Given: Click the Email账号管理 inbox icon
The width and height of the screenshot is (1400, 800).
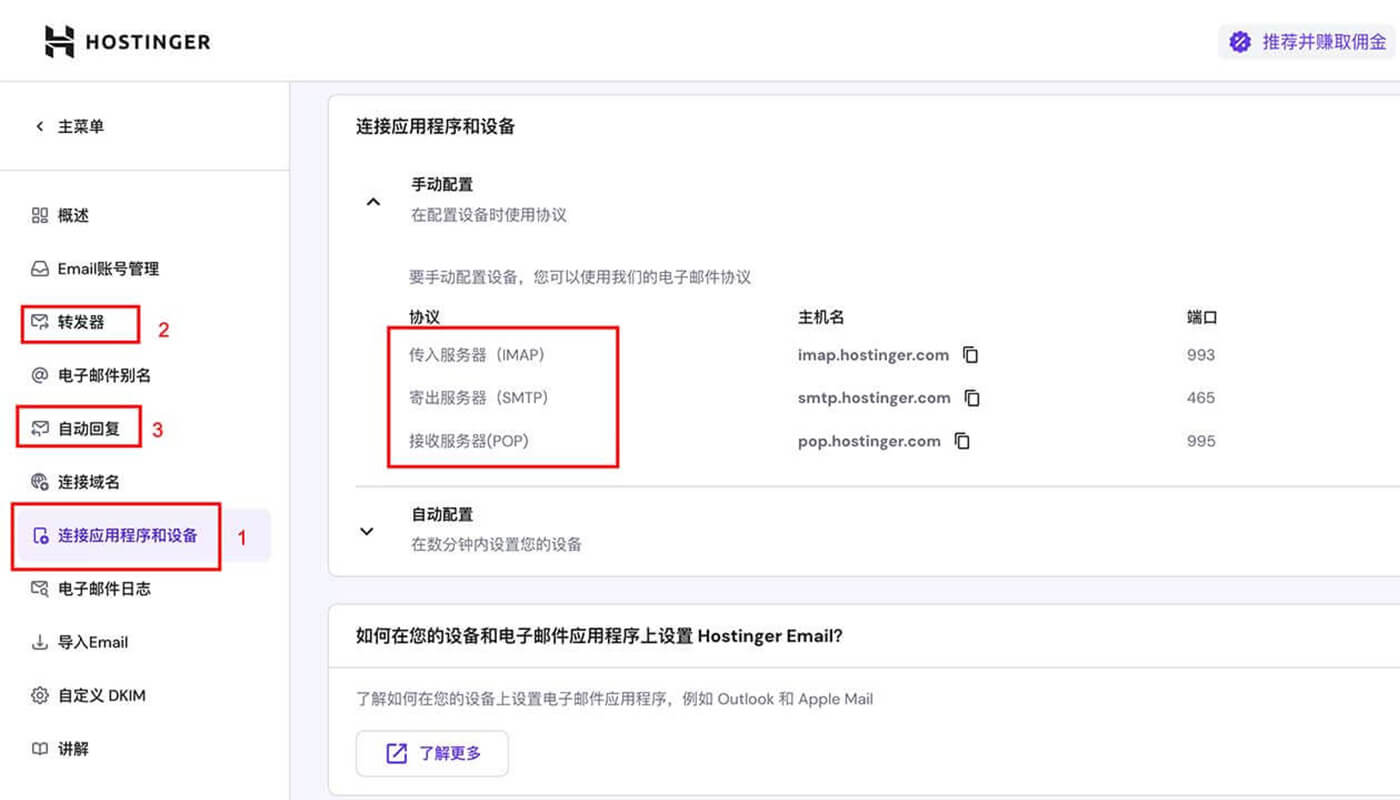Looking at the screenshot, I should [x=40, y=269].
